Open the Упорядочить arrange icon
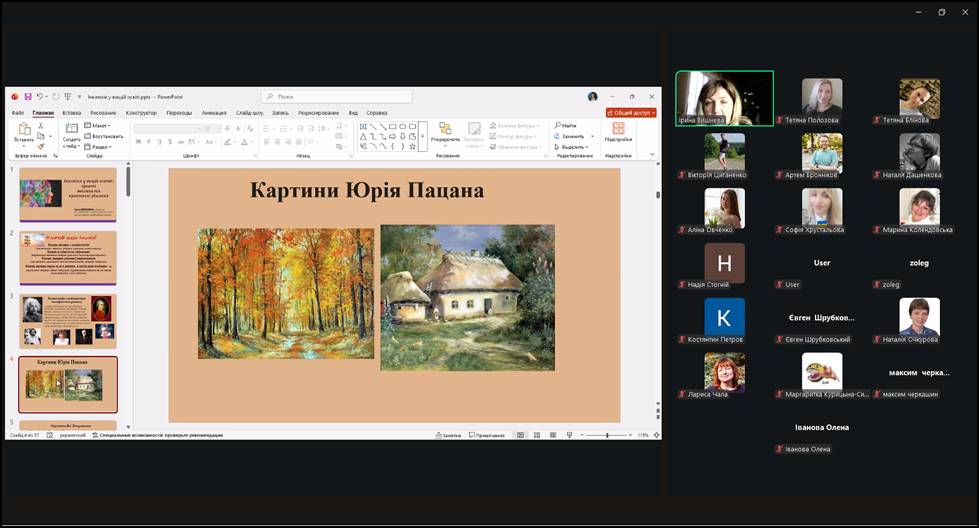This screenshot has height=528, width=979. (445, 130)
